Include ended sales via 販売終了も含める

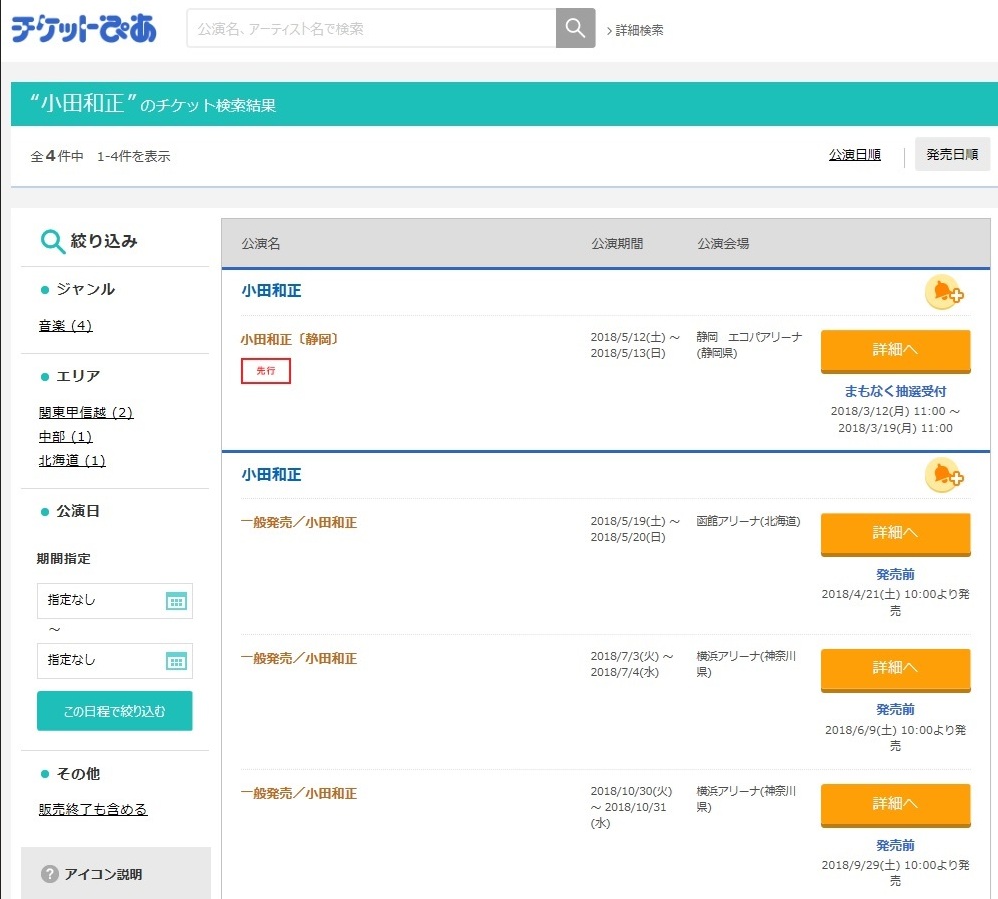[93, 809]
